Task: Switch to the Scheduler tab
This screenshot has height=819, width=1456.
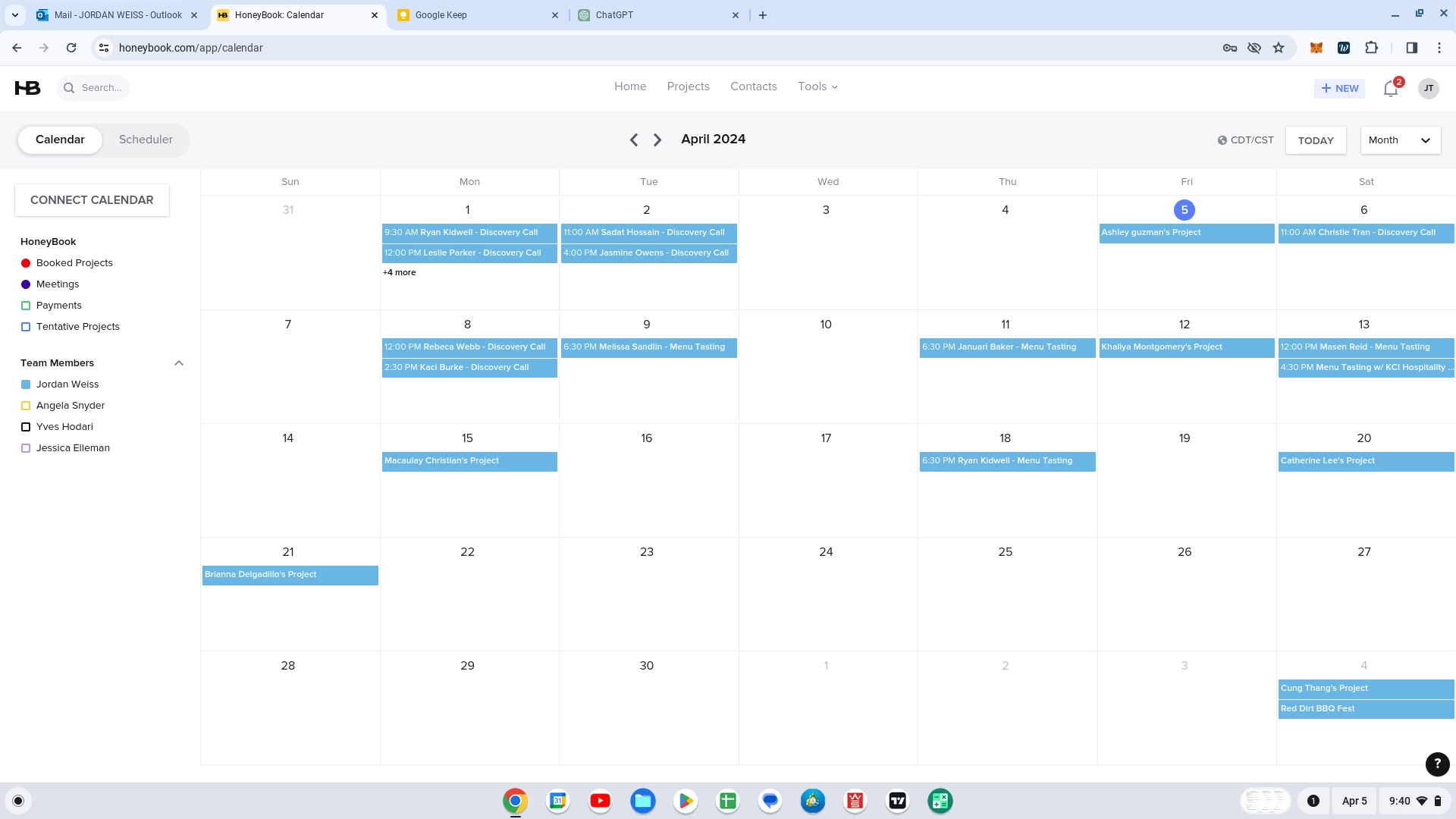Action: tap(146, 140)
